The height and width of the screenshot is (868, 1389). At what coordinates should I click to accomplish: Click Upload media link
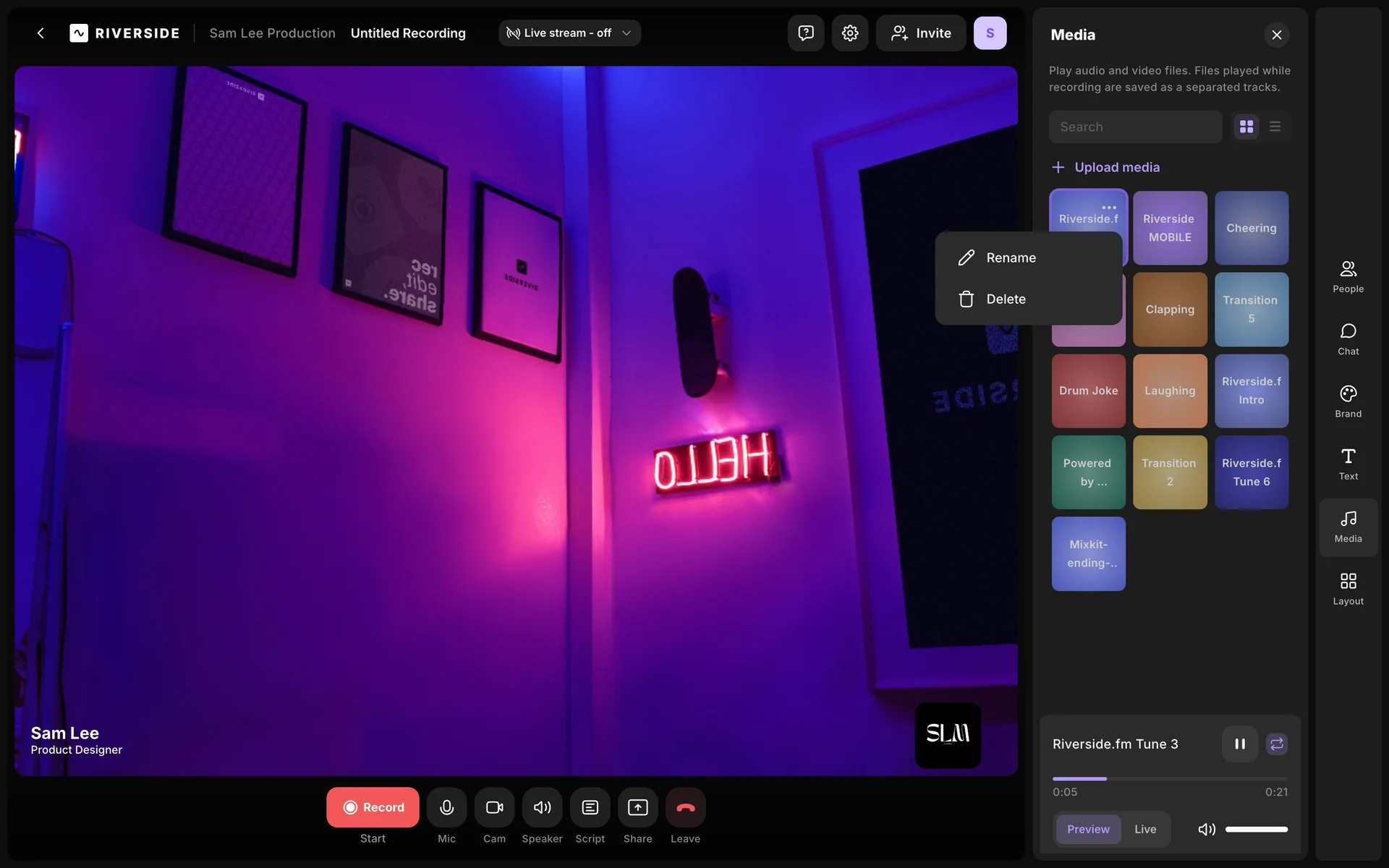[x=1116, y=167]
